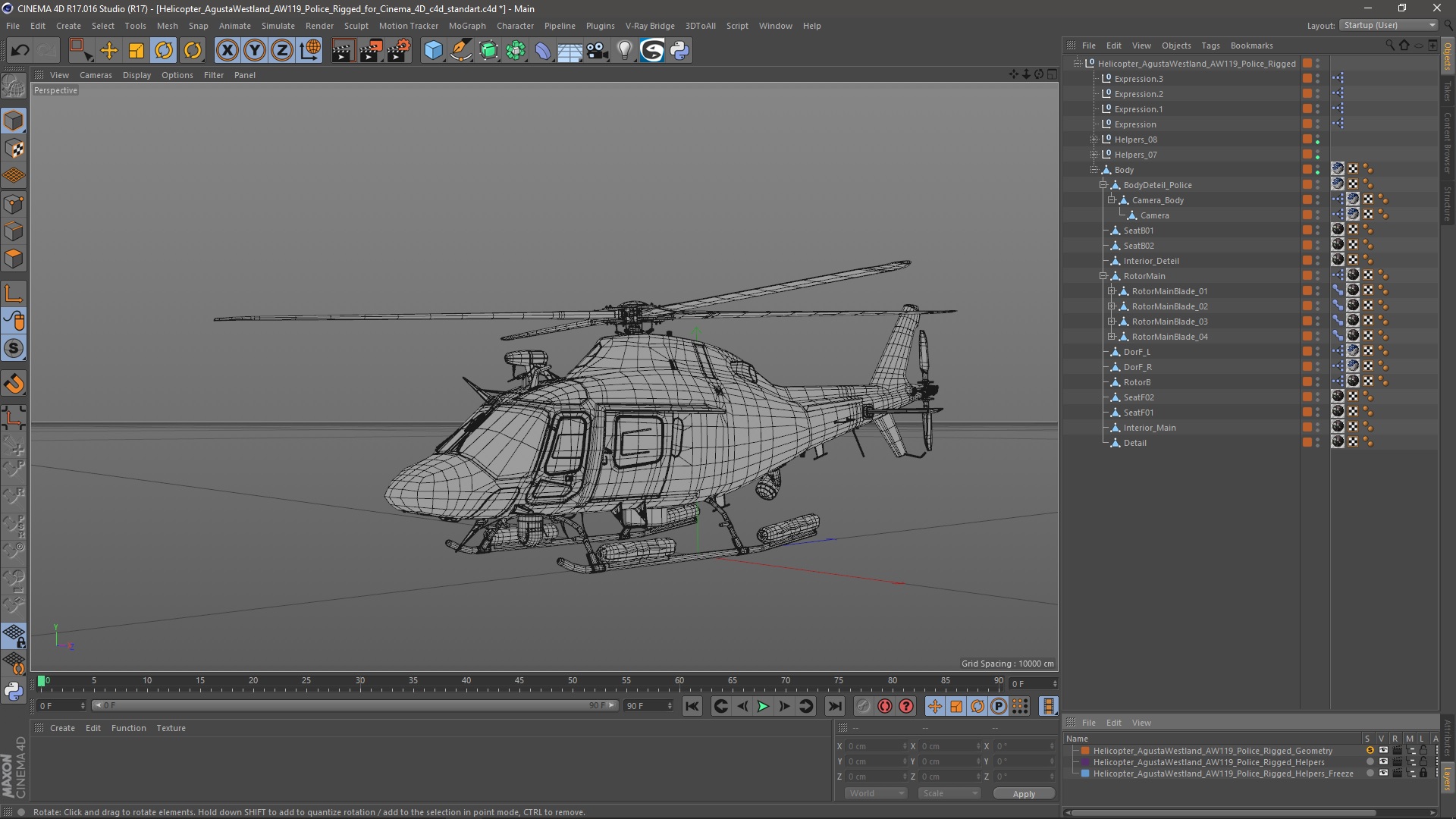Select the SeatB01 object

1138,231
